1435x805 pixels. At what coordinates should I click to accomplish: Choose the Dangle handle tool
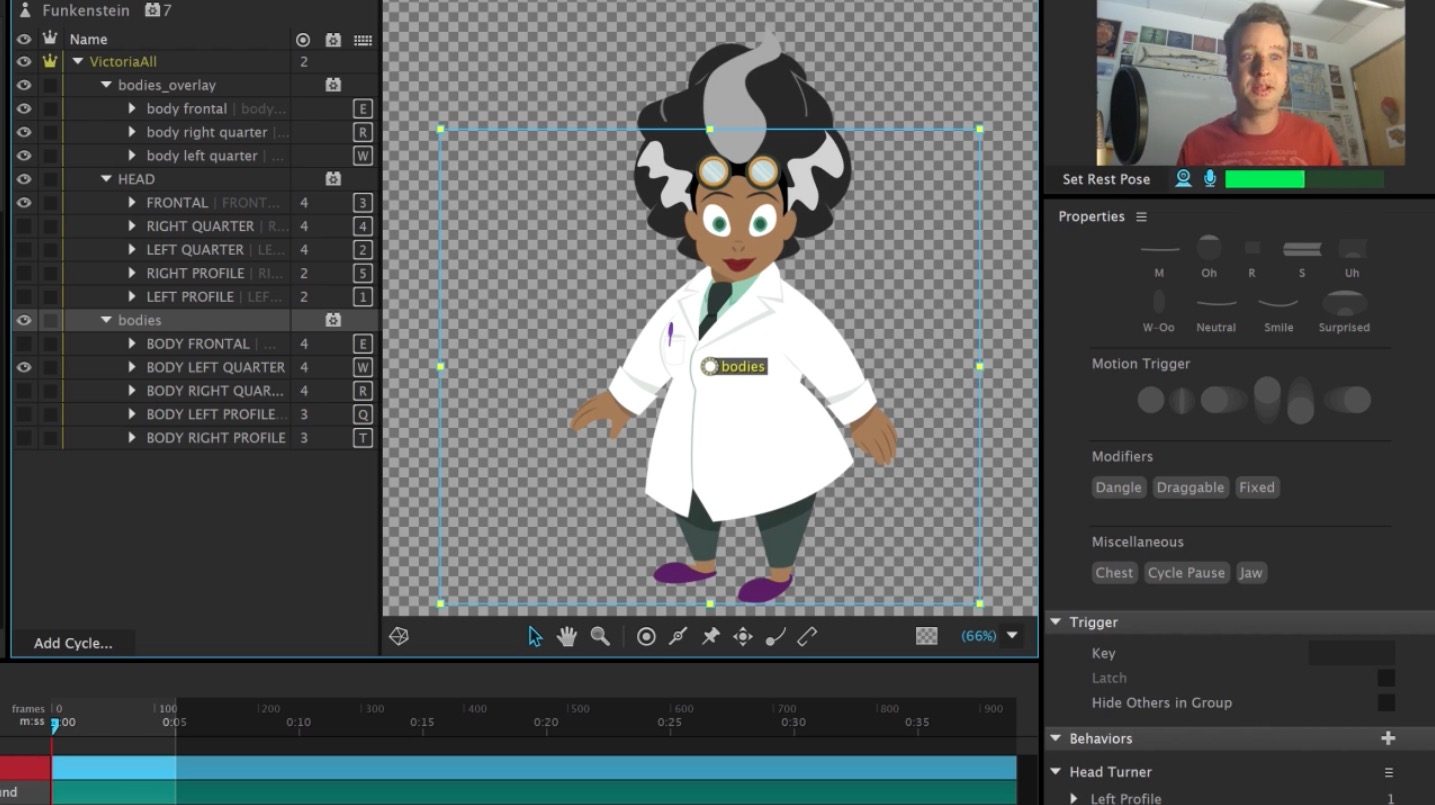tap(775, 636)
